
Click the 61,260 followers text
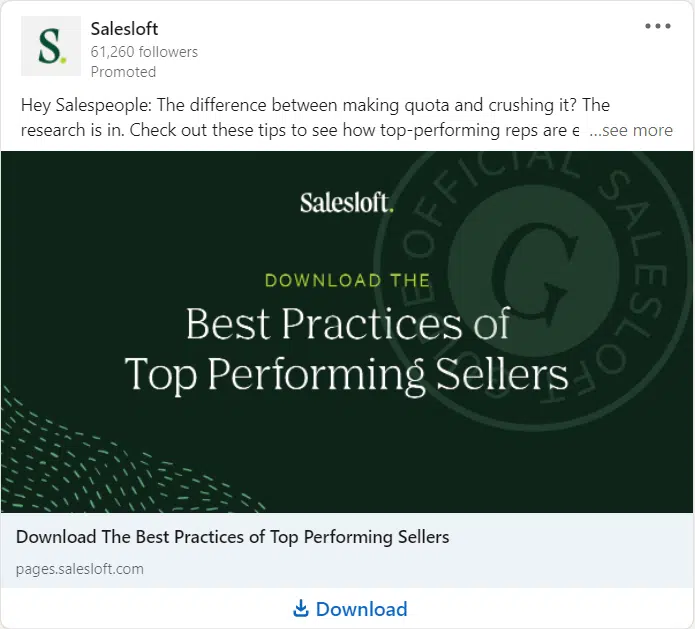click(x=144, y=52)
